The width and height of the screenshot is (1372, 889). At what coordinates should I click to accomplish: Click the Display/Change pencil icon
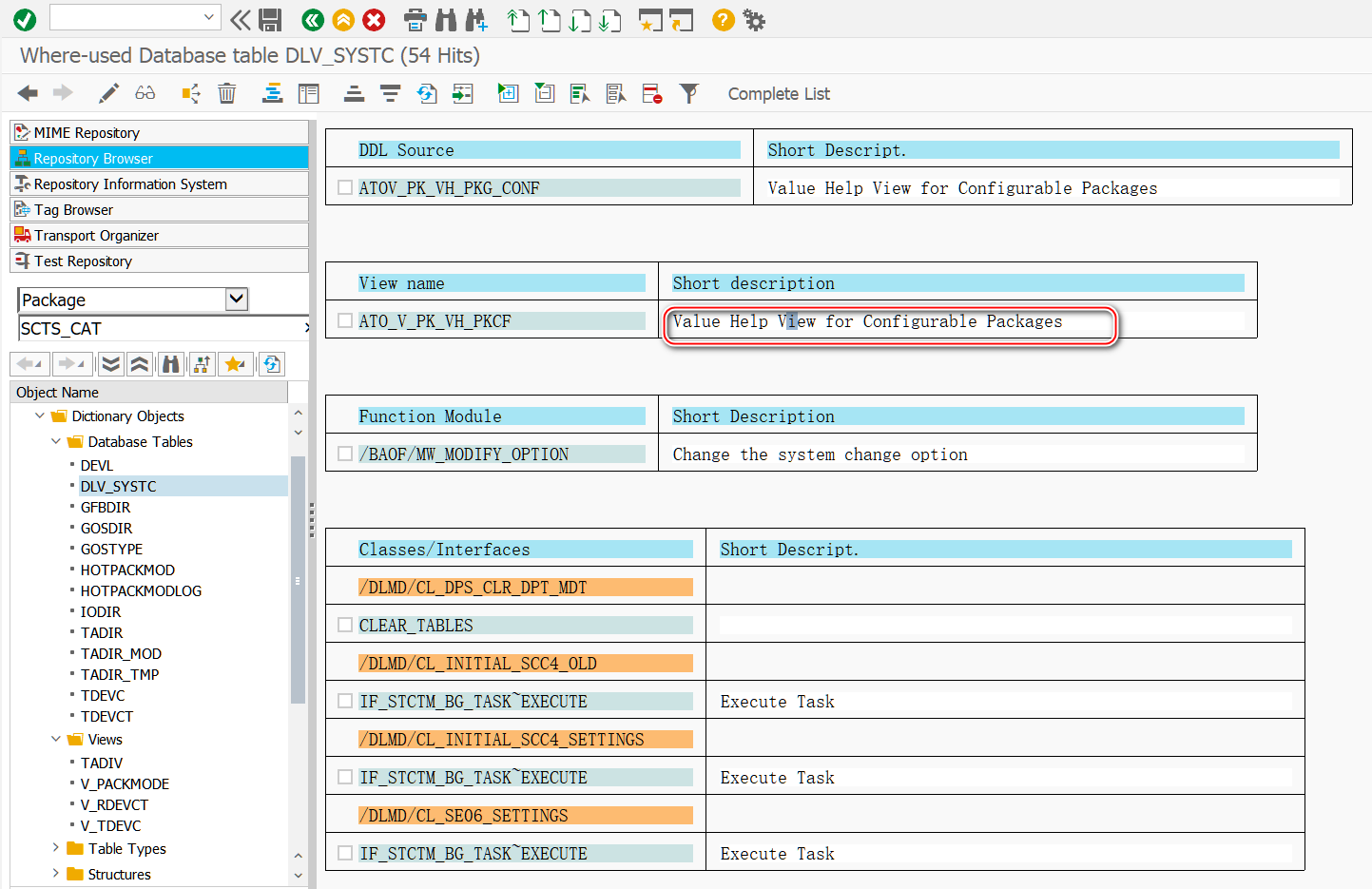pos(108,93)
